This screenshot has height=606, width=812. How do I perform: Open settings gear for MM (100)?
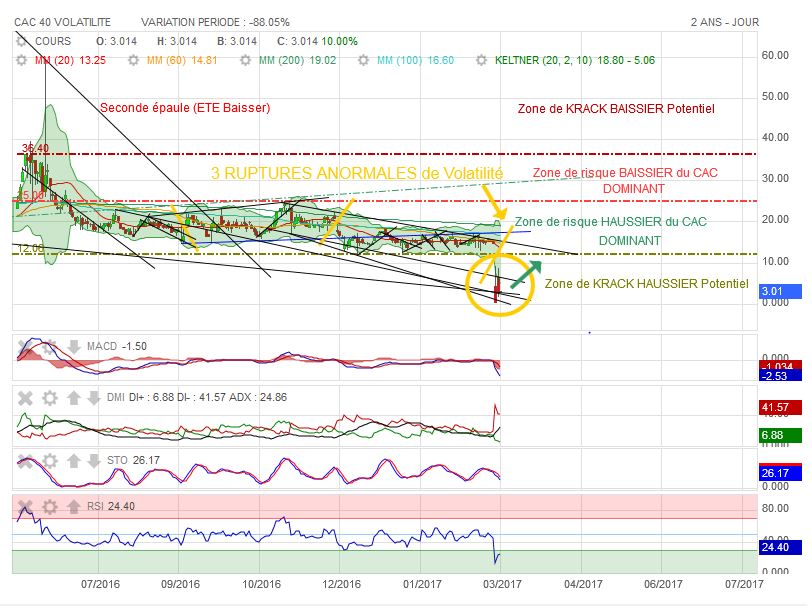pos(364,60)
